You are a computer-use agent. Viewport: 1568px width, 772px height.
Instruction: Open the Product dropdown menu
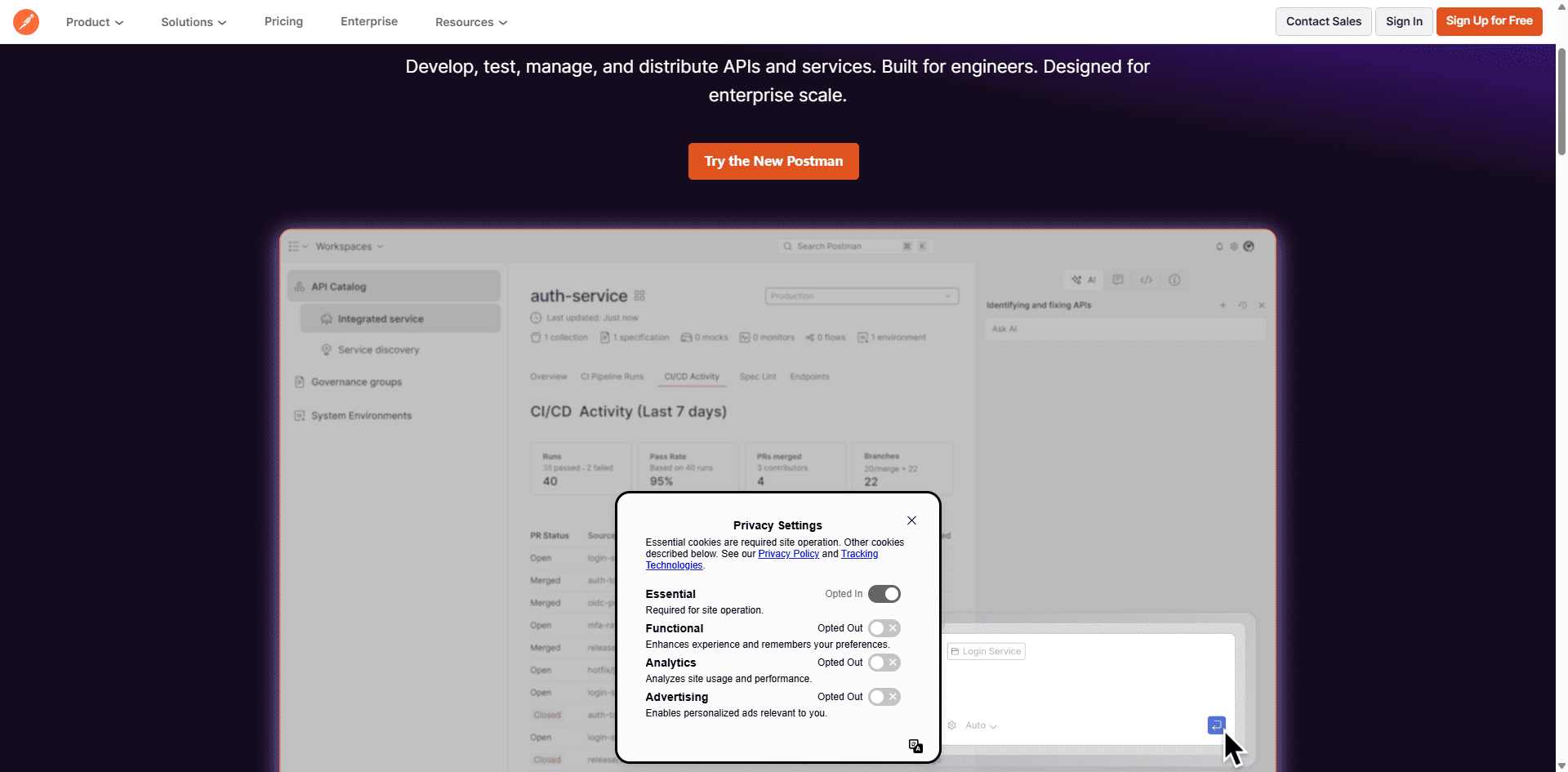pos(95,22)
